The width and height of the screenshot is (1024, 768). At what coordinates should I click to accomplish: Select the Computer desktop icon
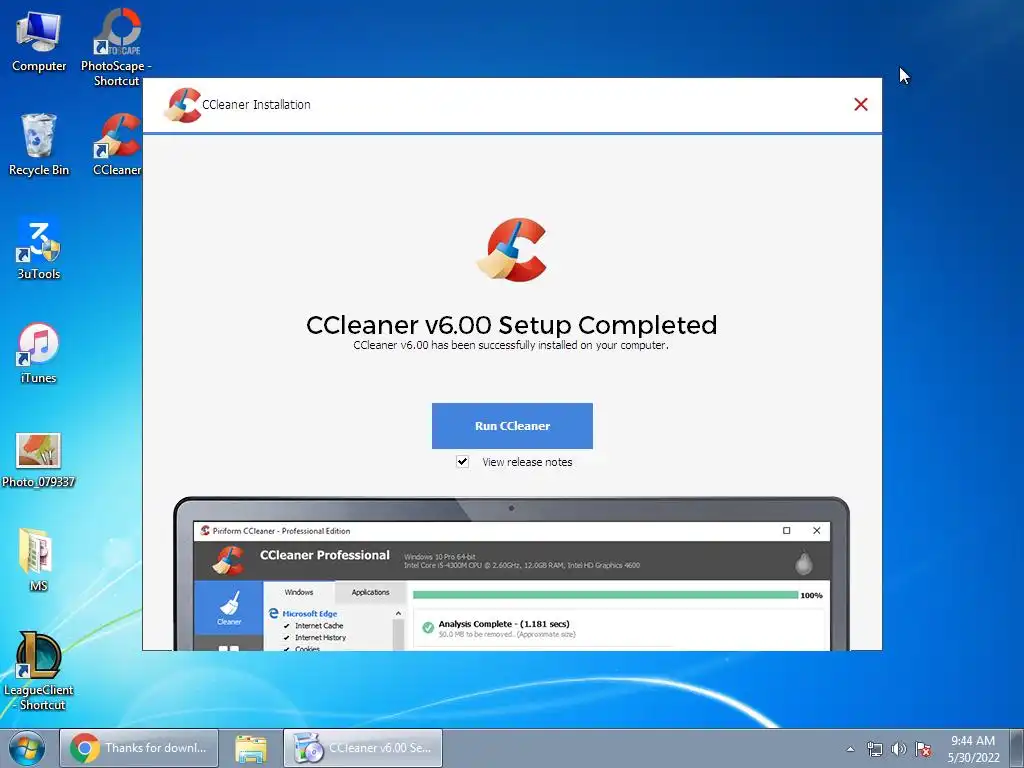tap(39, 41)
